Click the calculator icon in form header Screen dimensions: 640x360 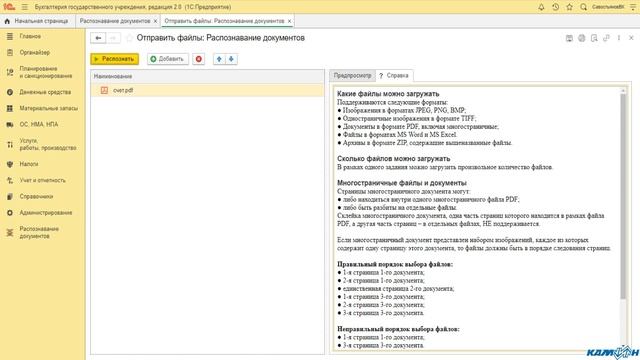click(569, 38)
